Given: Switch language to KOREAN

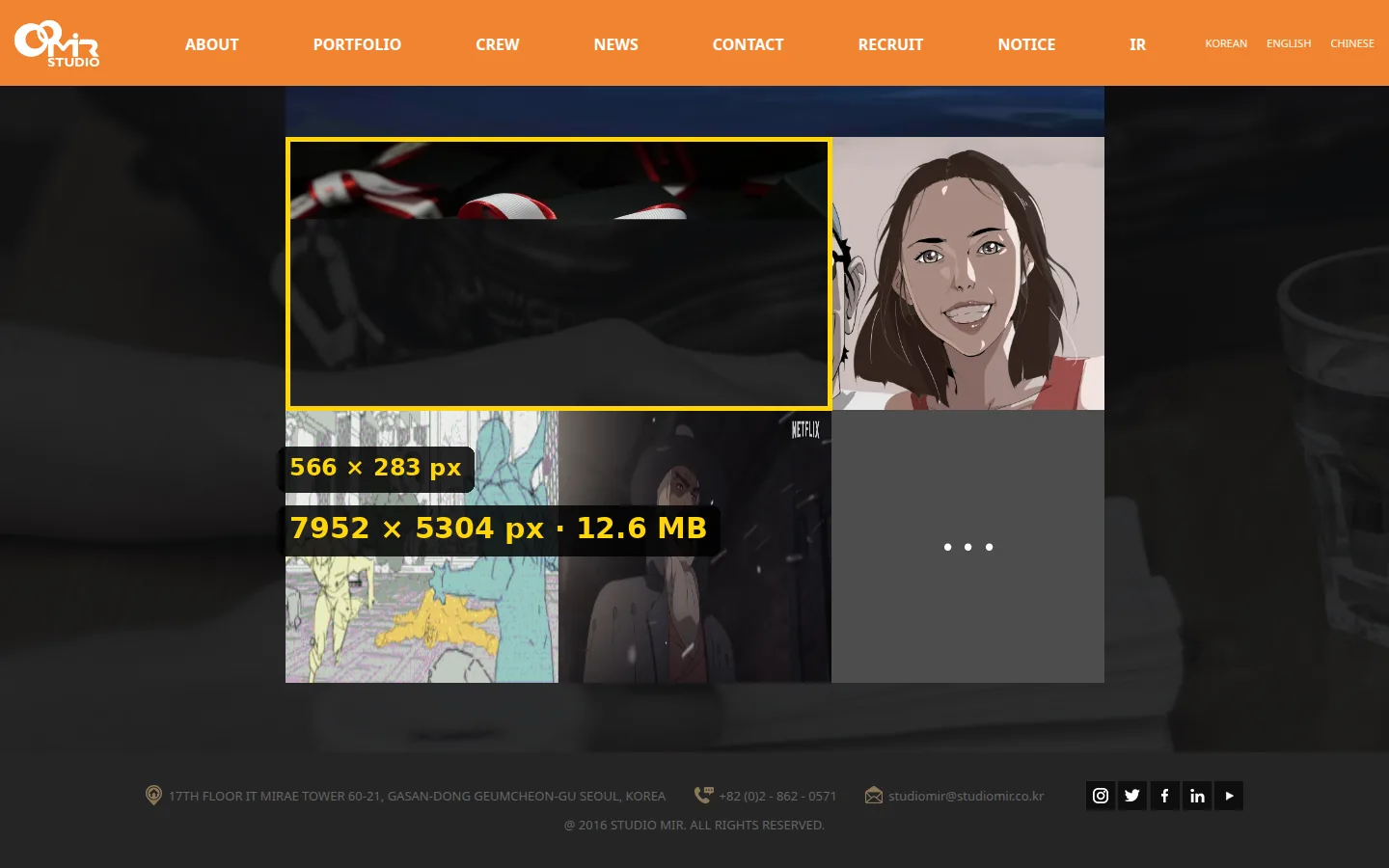Looking at the screenshot, I should [x=1226, y=43].
